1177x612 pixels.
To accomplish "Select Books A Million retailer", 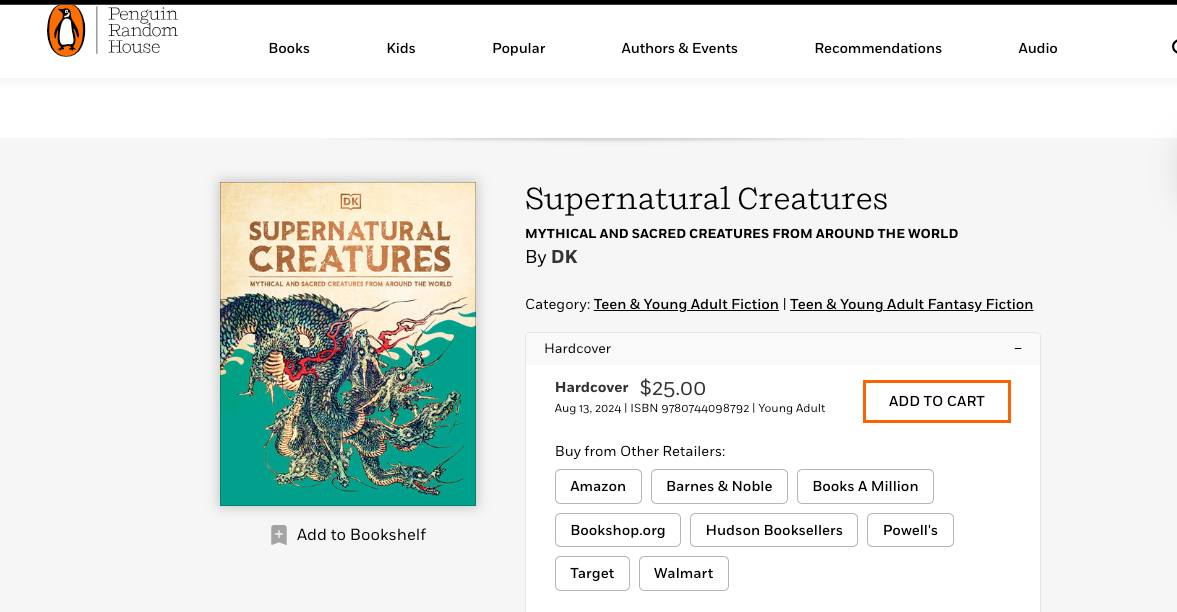I will tap(865, 487).
